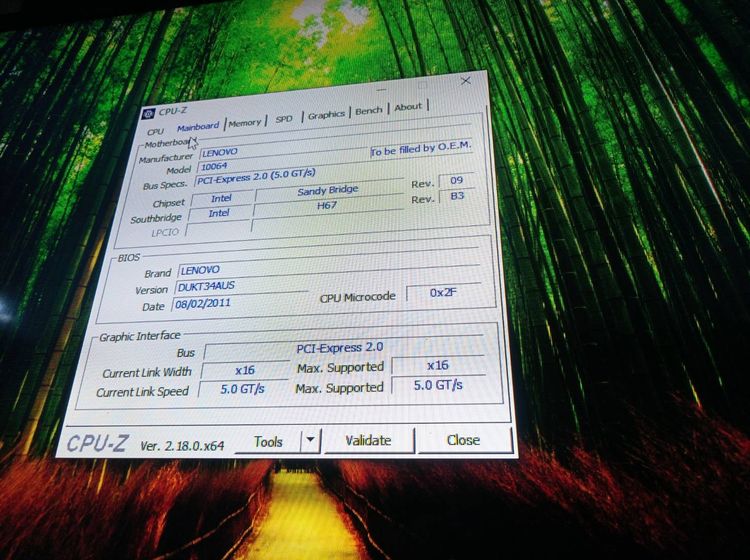
Task: Select the Mainboard tab
Action: 197,127
